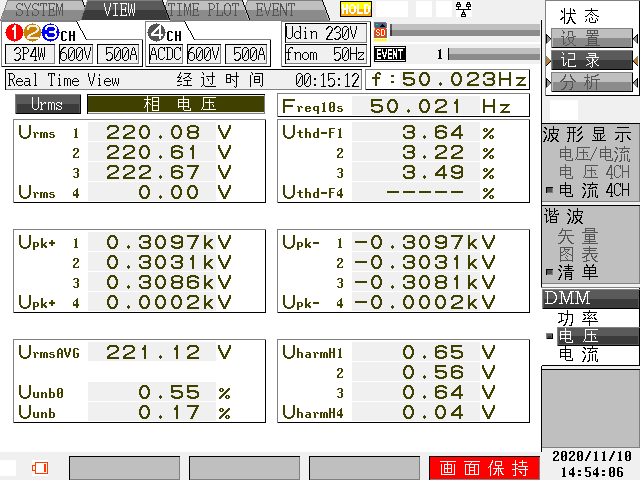Click the orange battery icon in bottom bar

click(x=40, y=467)
